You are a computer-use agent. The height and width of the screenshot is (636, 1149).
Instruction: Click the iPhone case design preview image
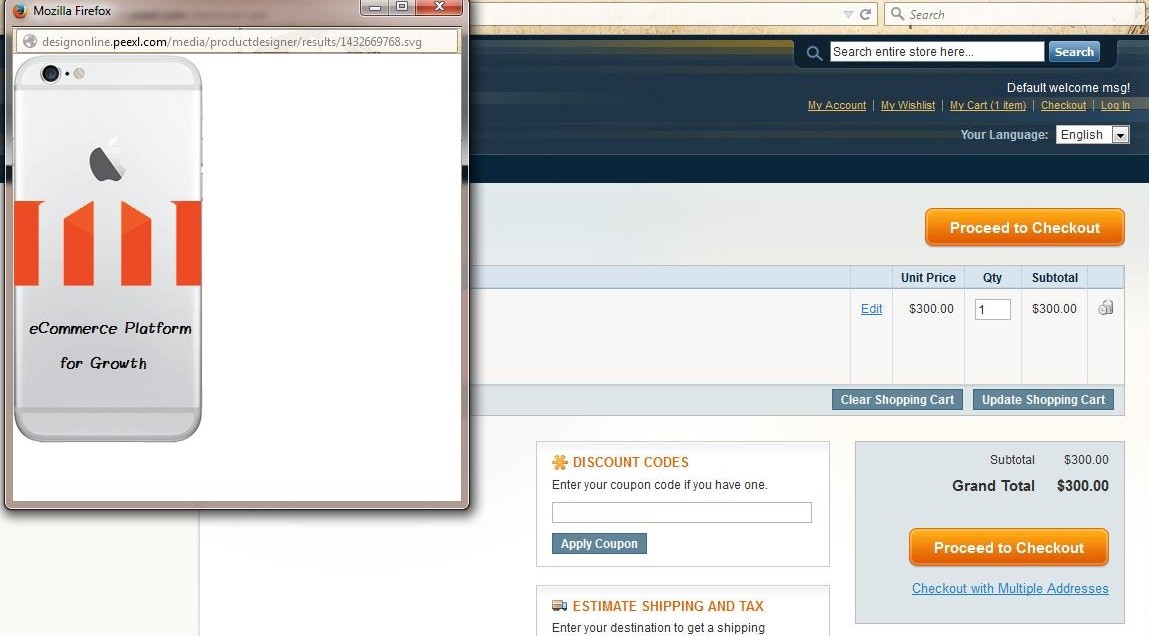tap(108, 248)
